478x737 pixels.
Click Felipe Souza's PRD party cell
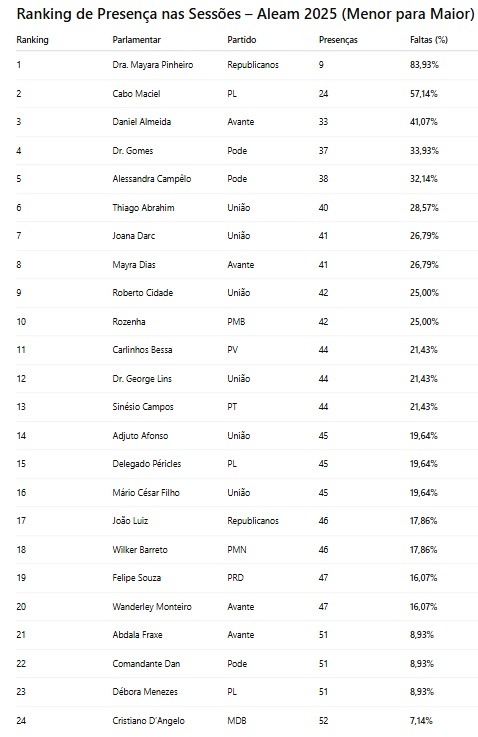click(x=235, y=578)
